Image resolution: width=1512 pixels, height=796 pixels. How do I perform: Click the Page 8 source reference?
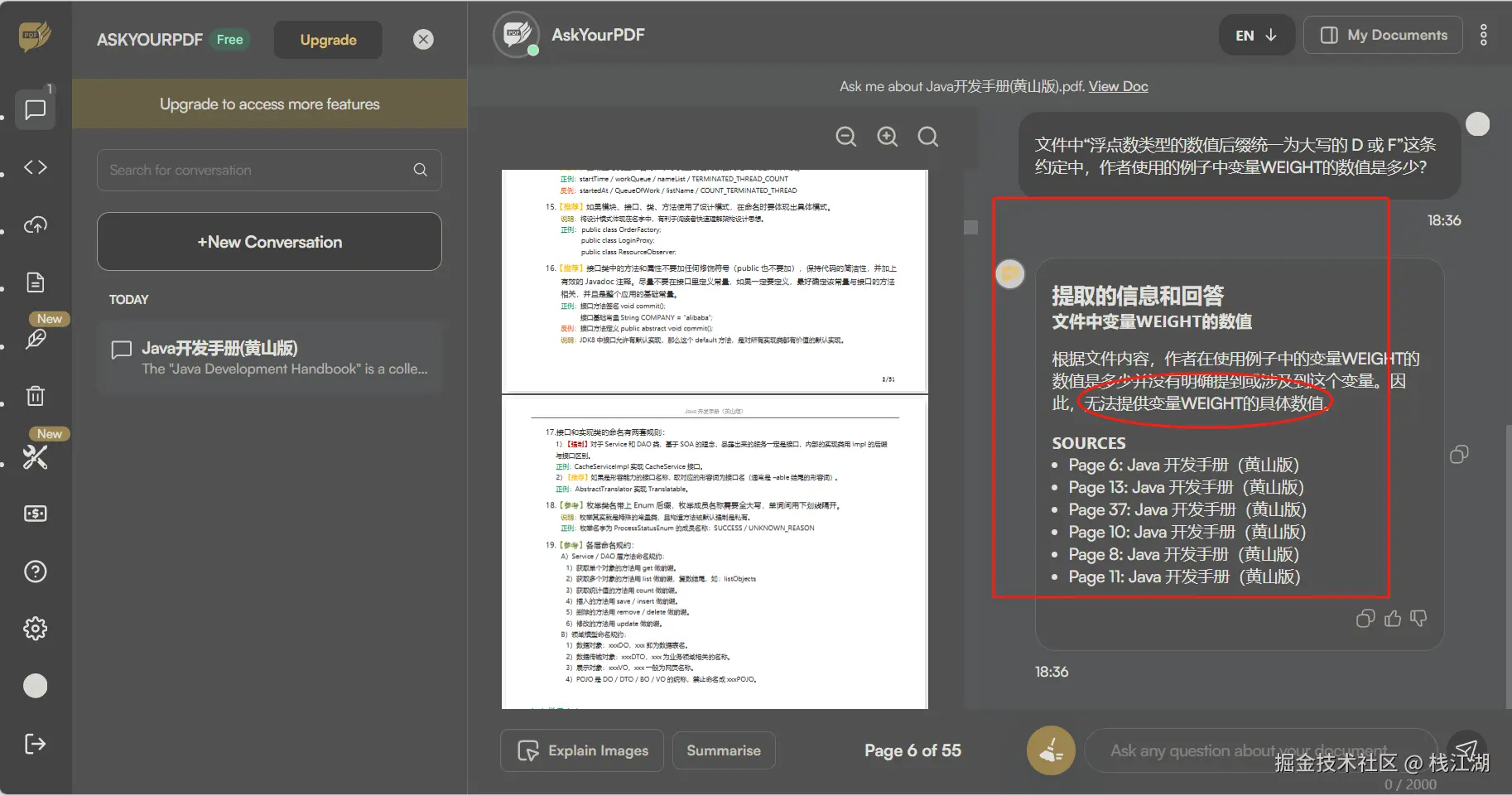point(1183,554)
